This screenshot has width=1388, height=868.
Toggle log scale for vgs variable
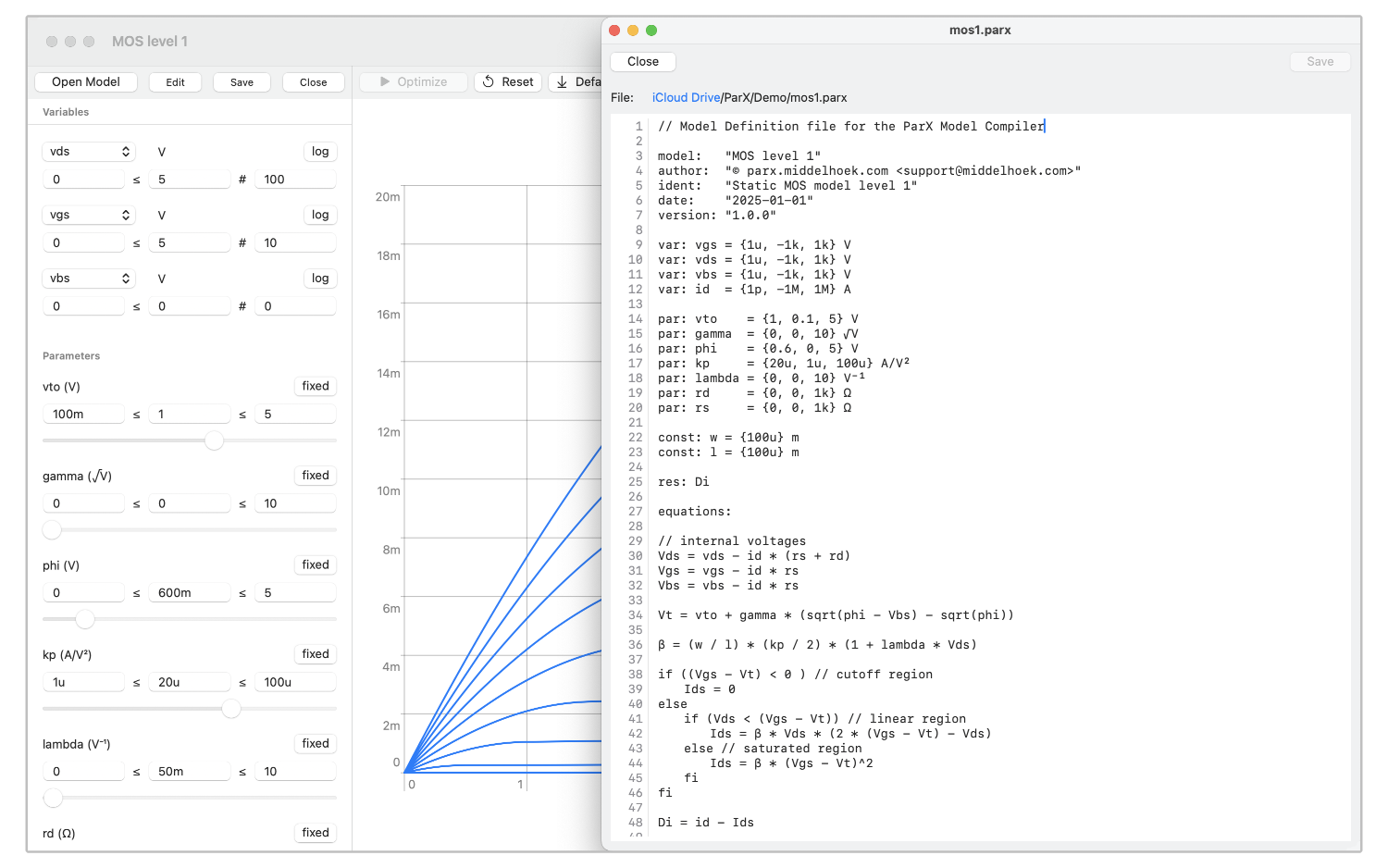[x=320, y=215]
